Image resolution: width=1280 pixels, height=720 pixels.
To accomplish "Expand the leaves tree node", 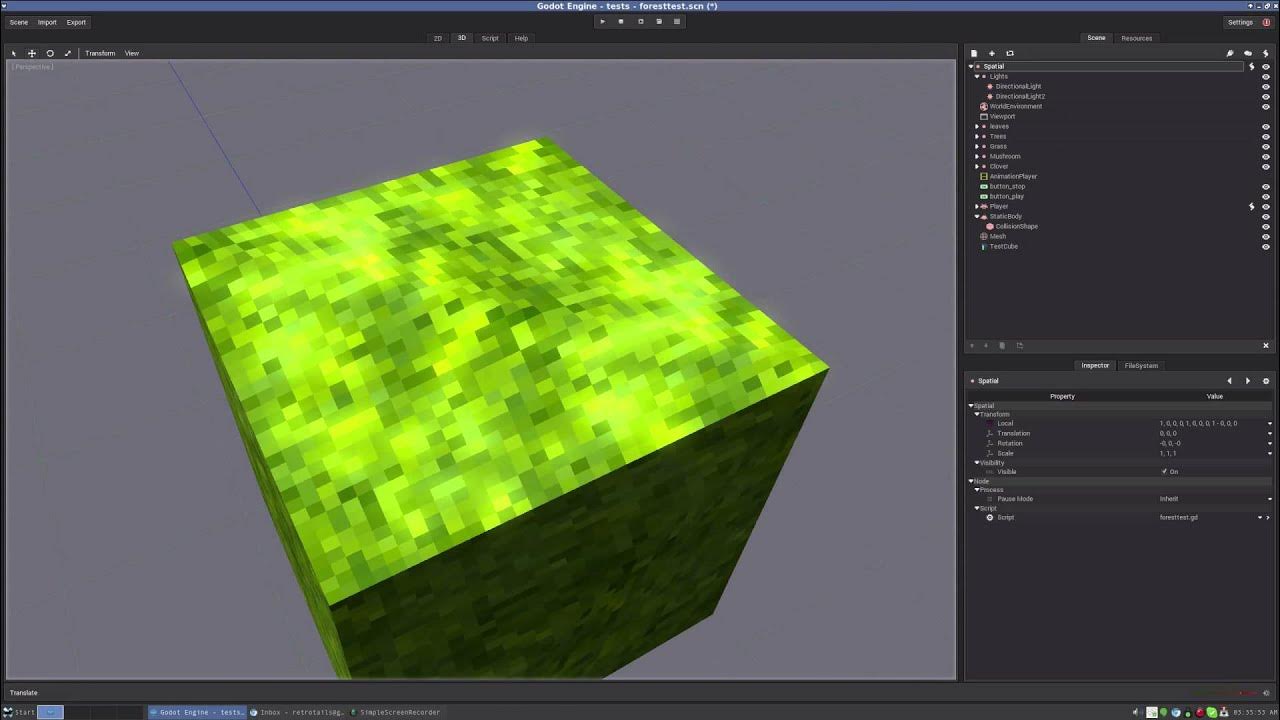I will [x=977, y=127].
